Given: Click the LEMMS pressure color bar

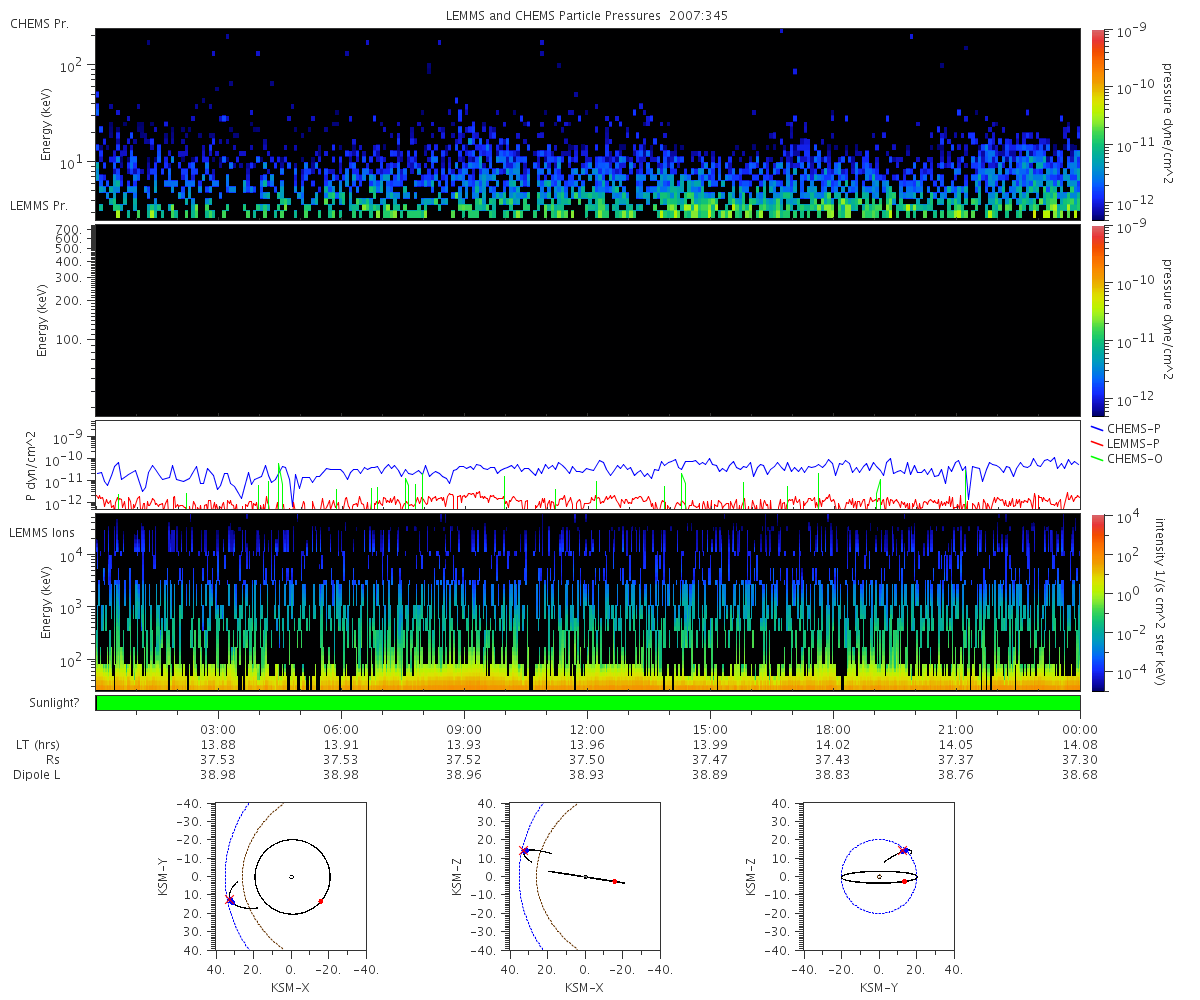Looking at the screenshot, I should coord(1097,320).
